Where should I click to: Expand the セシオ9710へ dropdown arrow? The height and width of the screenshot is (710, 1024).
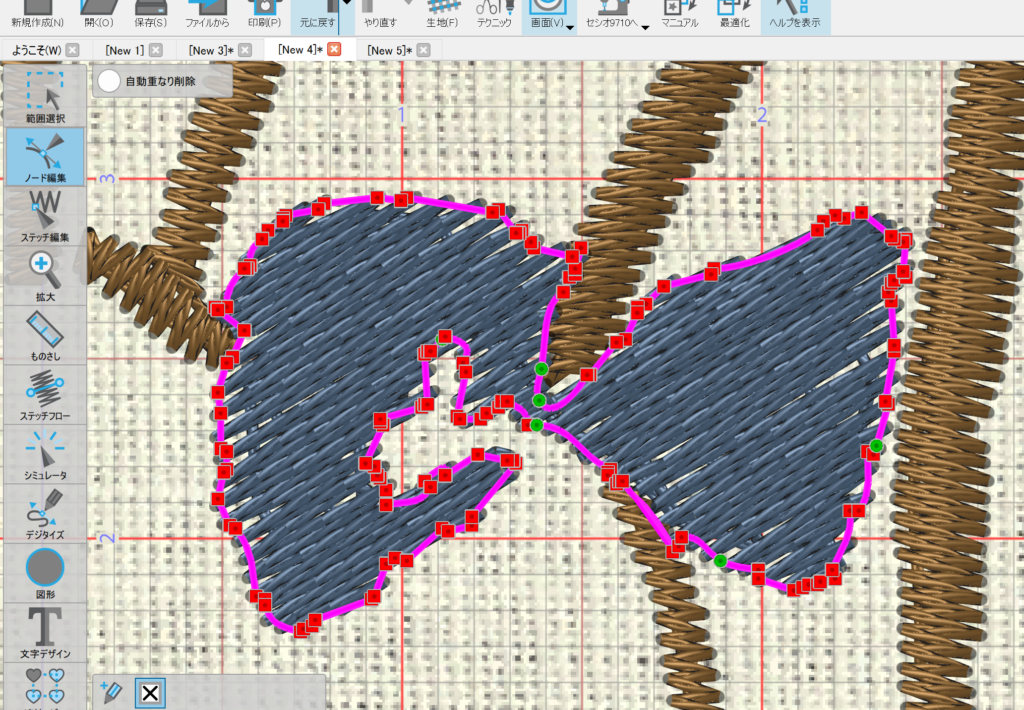(645, 26)
